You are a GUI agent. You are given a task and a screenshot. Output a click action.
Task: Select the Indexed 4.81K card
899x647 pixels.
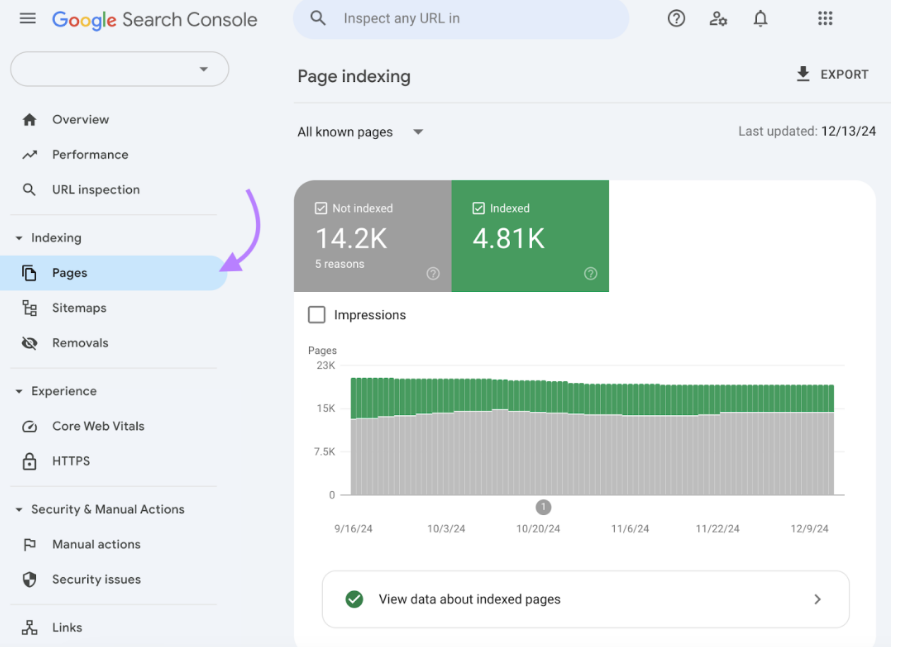tap(530, 236)
